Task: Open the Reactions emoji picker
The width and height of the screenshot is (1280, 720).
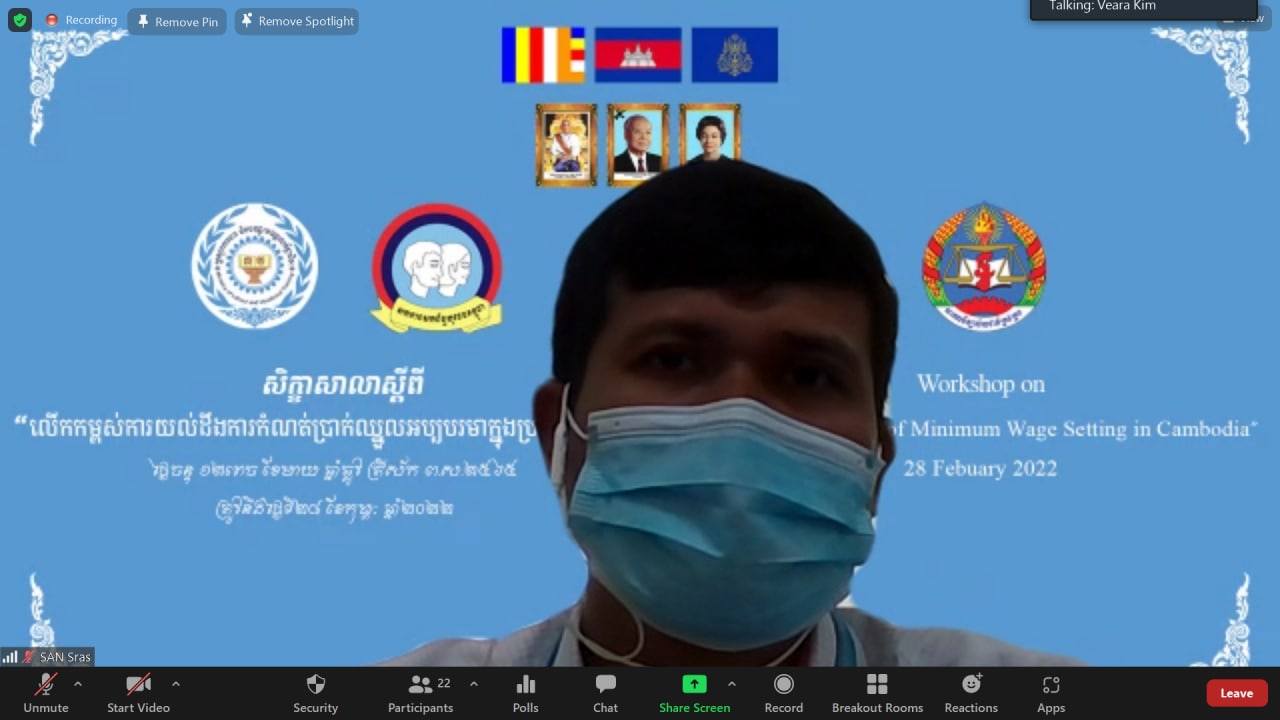Action: coord(971,693)
